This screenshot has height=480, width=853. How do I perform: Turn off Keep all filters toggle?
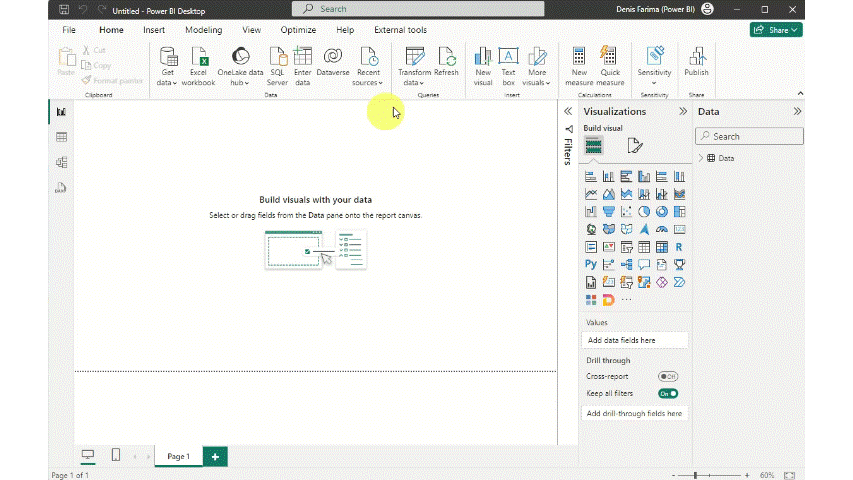[x=667, y=393]
